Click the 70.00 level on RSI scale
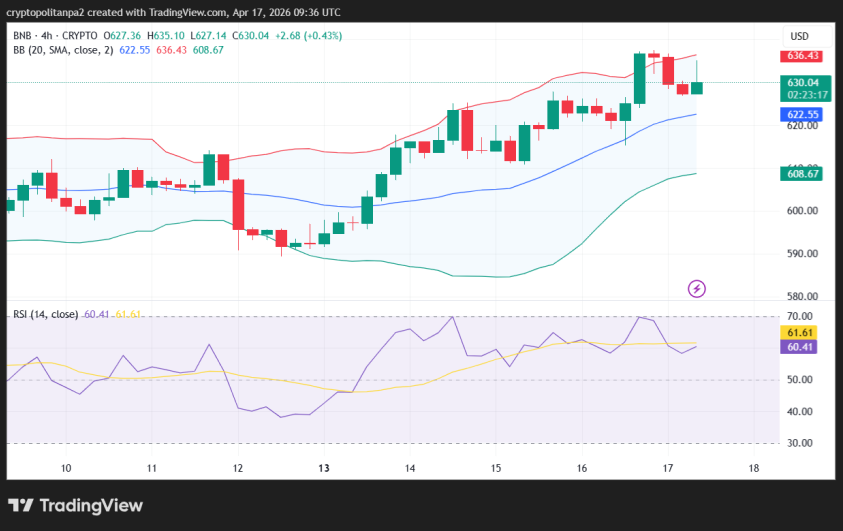 (802, 317)
